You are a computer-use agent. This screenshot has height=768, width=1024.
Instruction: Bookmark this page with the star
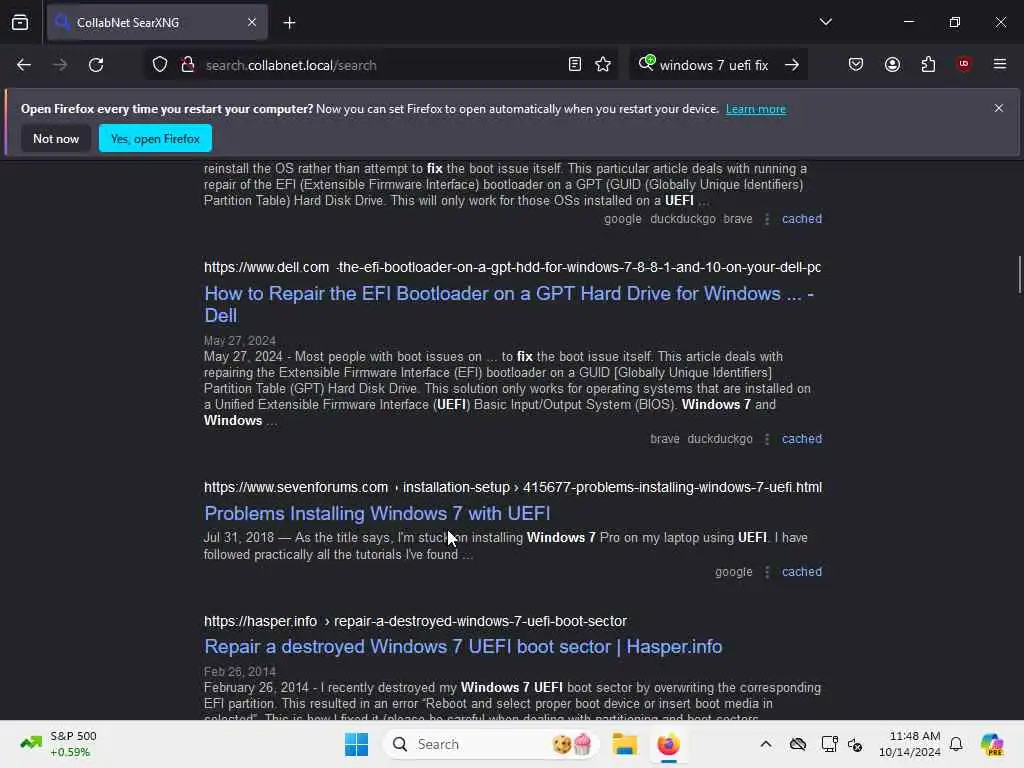pyautogui.click(x=603, y=65)
